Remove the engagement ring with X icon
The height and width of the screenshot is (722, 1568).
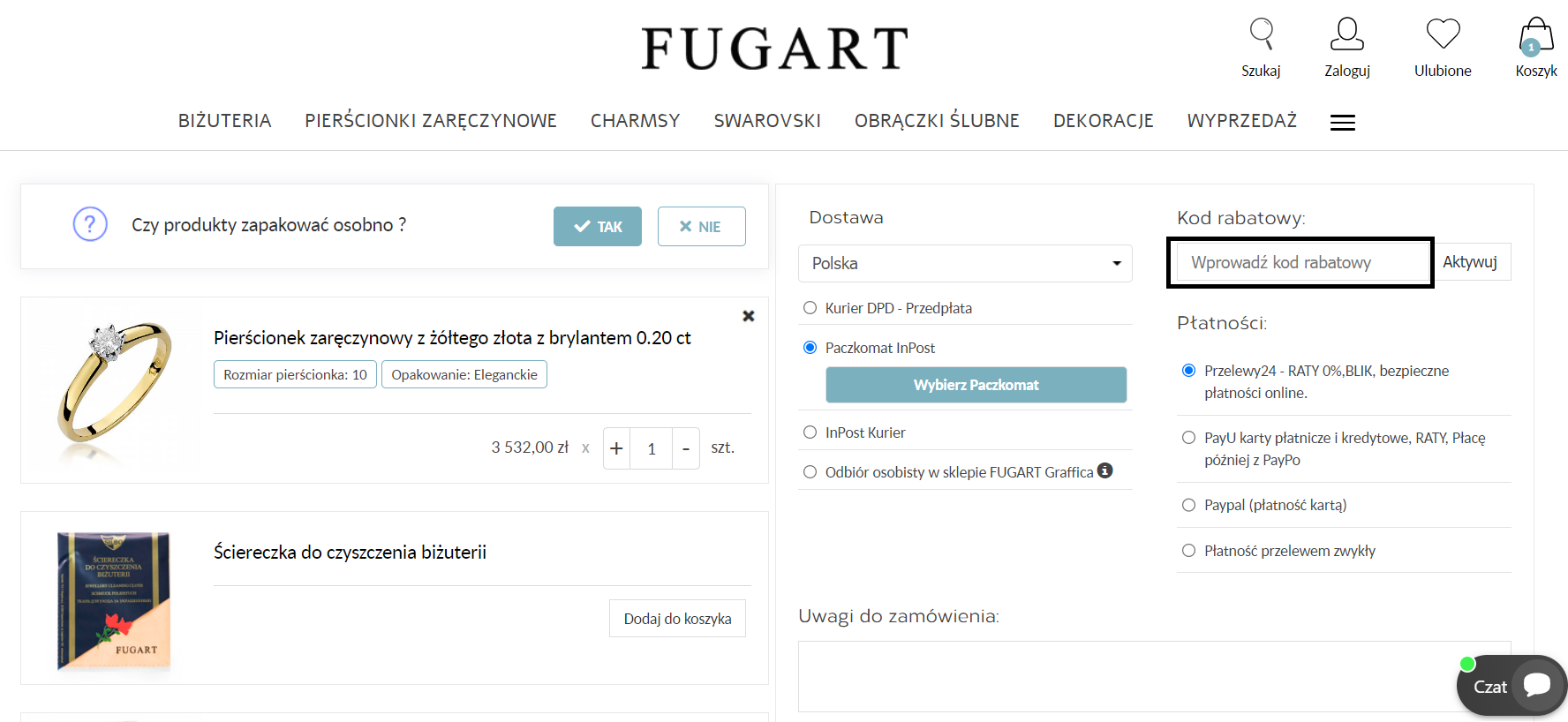[x=748, y=316]
